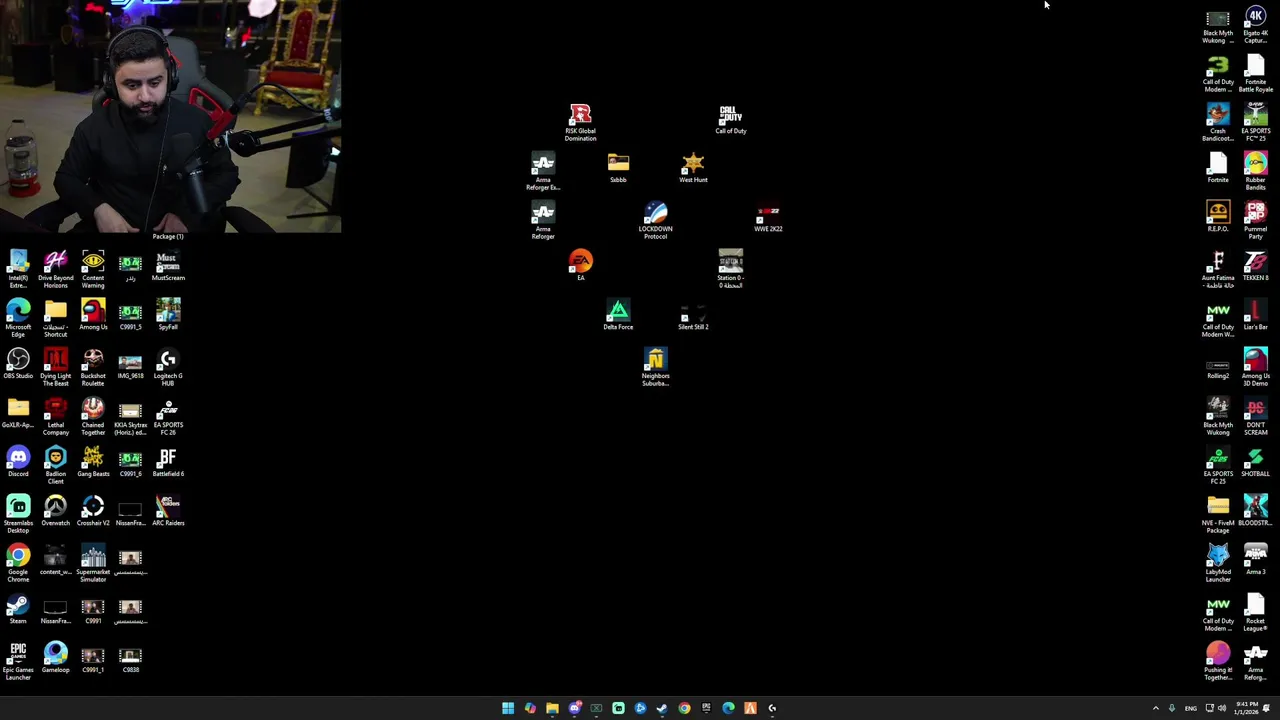Image resolution: width=1280 pixels, height=720 pixels.
Task: Select Drive Beyond Horizons shortcut
Action: click(x=55, y=270)
